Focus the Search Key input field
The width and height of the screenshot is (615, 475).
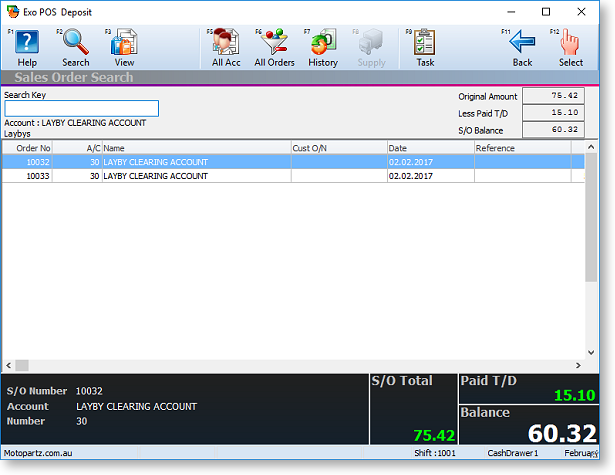[82, 108]
